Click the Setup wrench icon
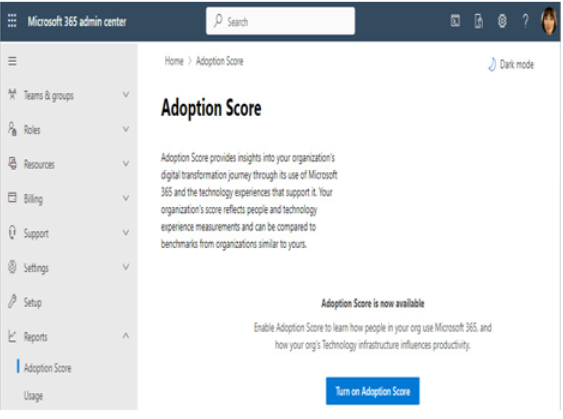 click(x=12, y=302)
